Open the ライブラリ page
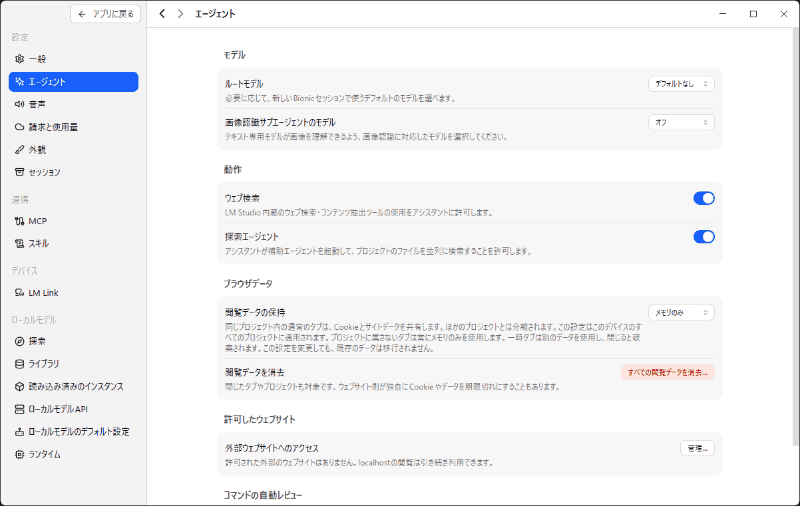Viewport: 800px width, 506px height. point(73,364)
